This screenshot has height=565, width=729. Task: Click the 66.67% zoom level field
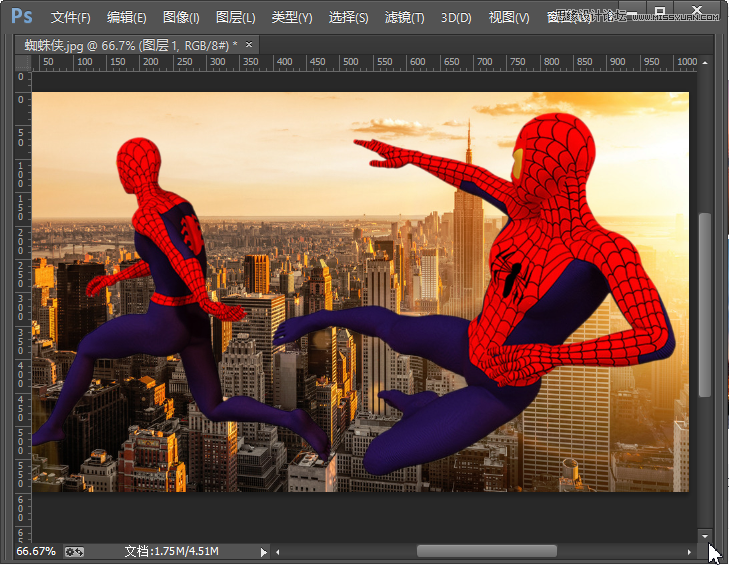(36, 552)
